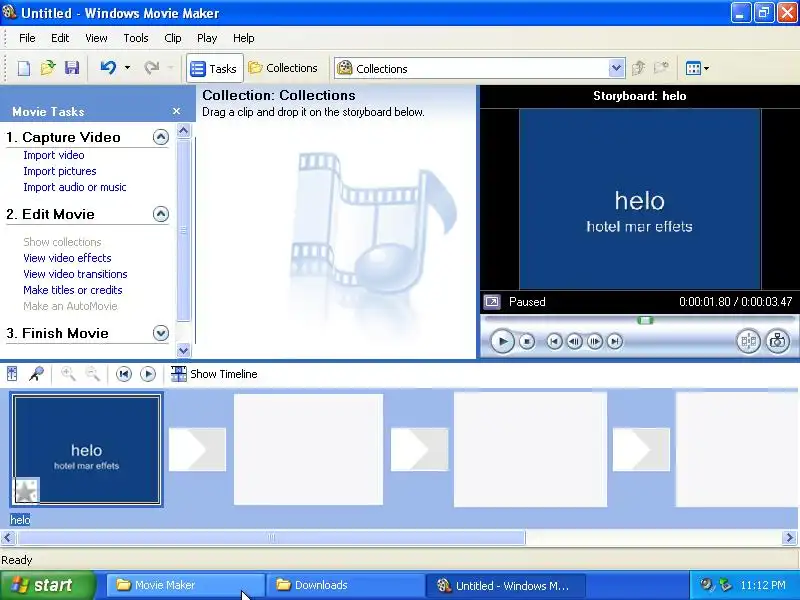Image resolution: width=800 pixels, height=600 pixels.
Task: Click the Set Audio Levels icon
Action: tap(12, 374)
